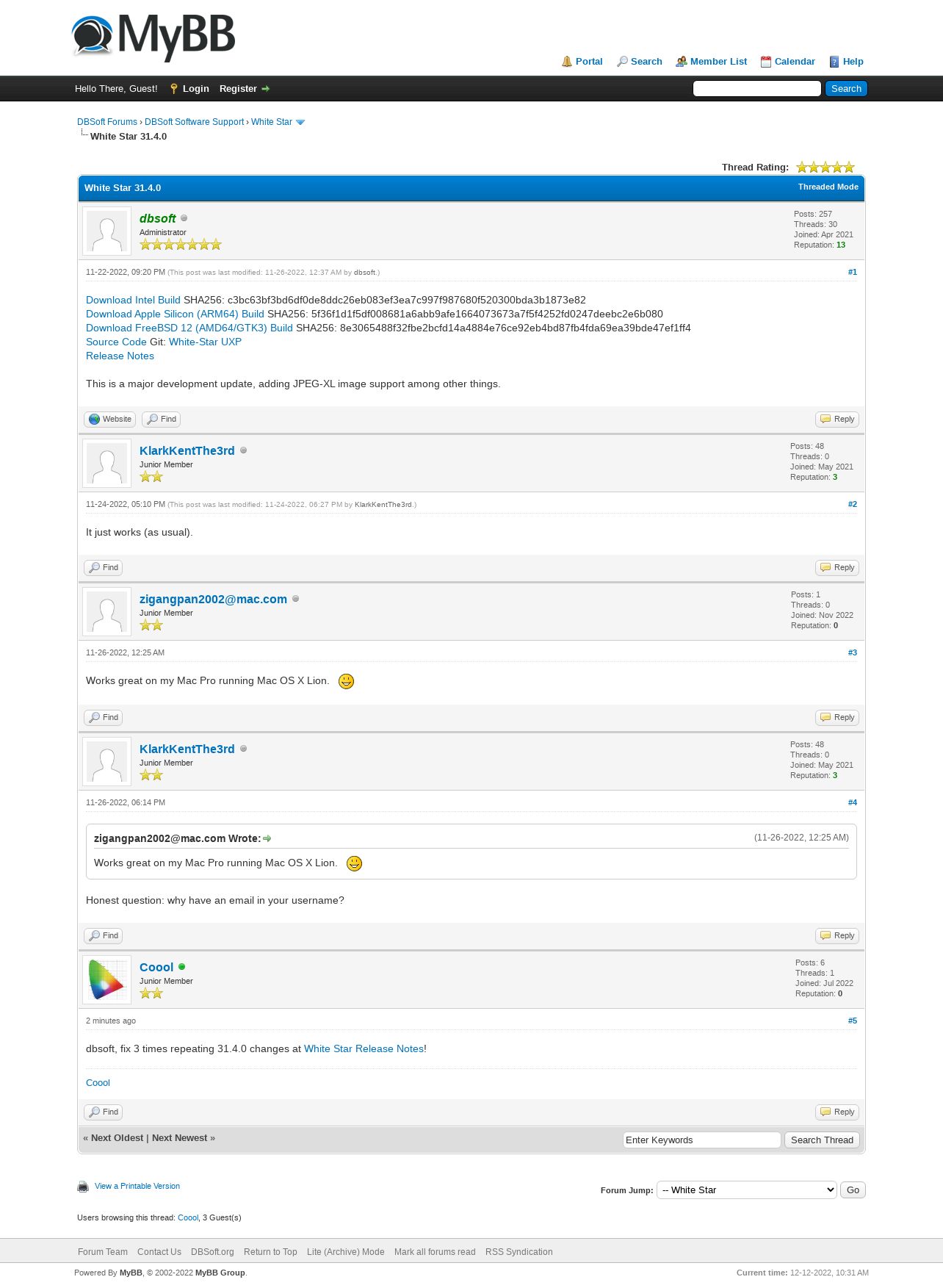Image resolution: width=943 pixels, height=1288 pixels.
Task: Click the Register link
Action: click(x=238, y=89)
